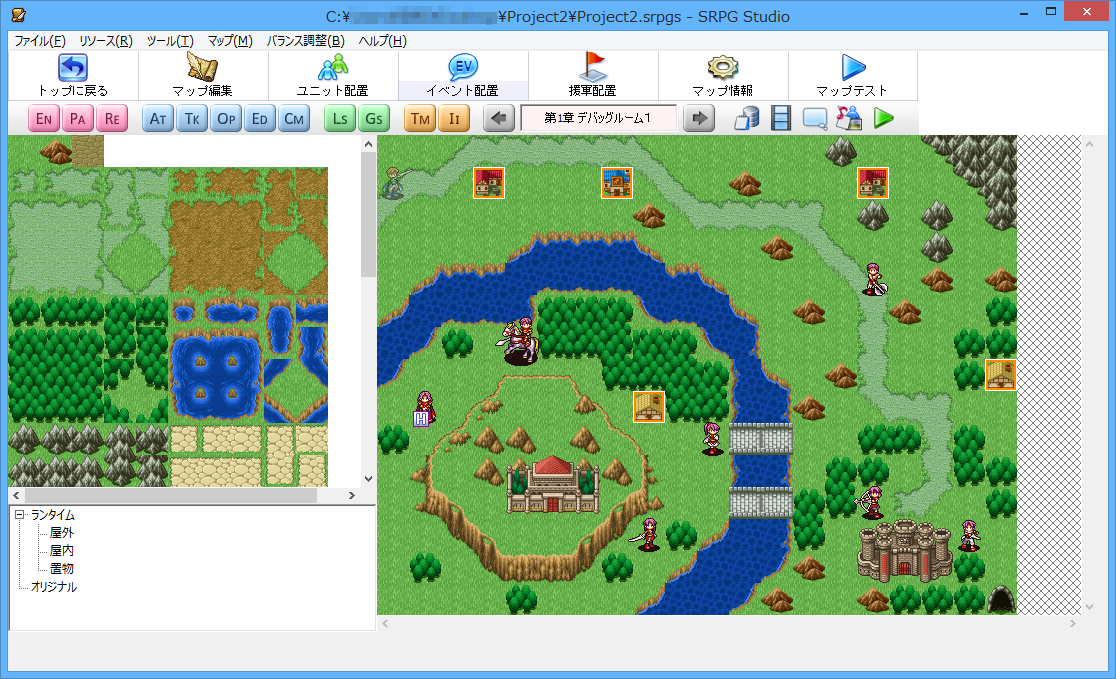
Task: Click the tile palette vertical scrollbar thumb
Action: (368, 214)
